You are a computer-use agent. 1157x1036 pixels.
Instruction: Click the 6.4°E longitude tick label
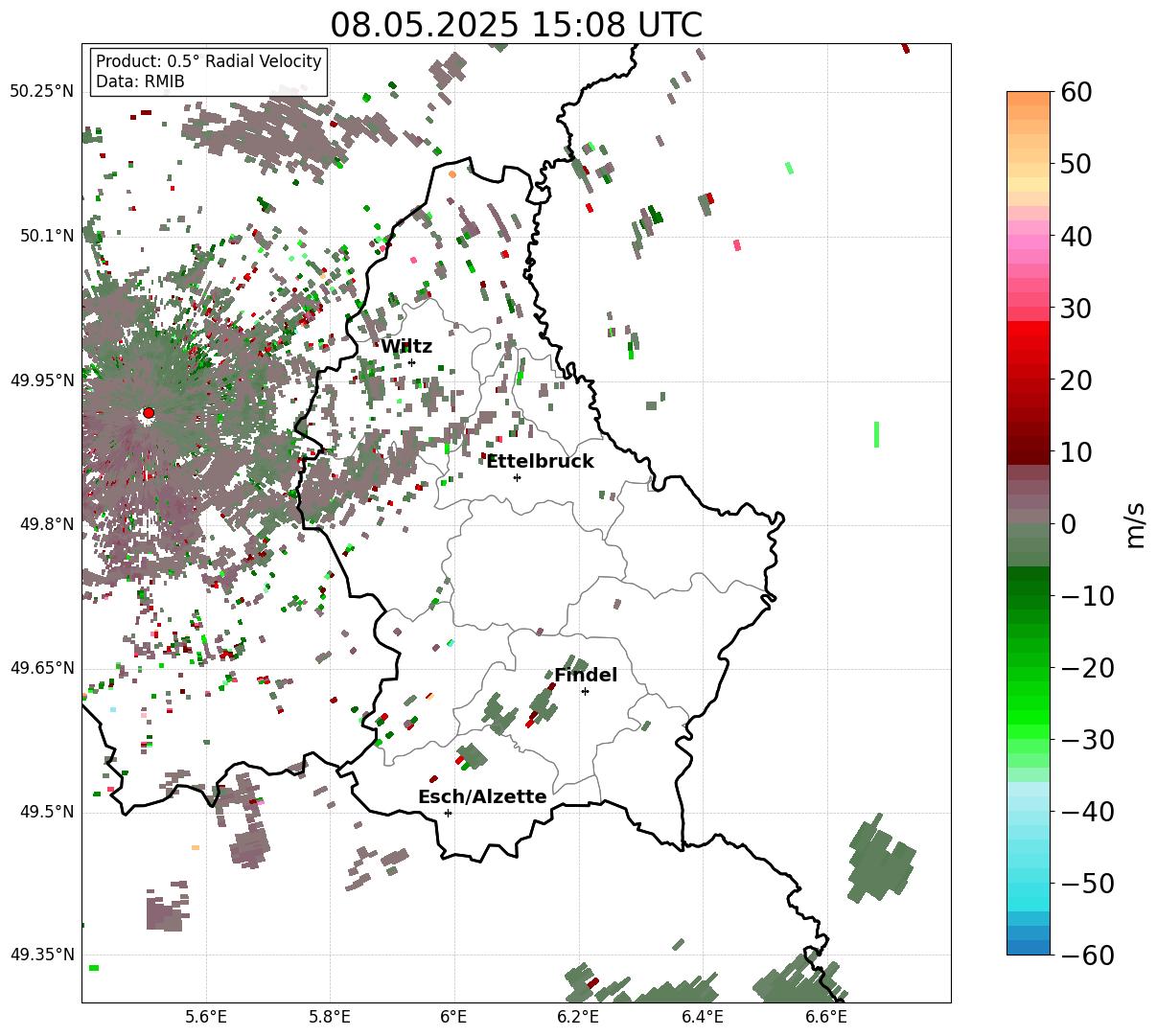(703, 1017)
